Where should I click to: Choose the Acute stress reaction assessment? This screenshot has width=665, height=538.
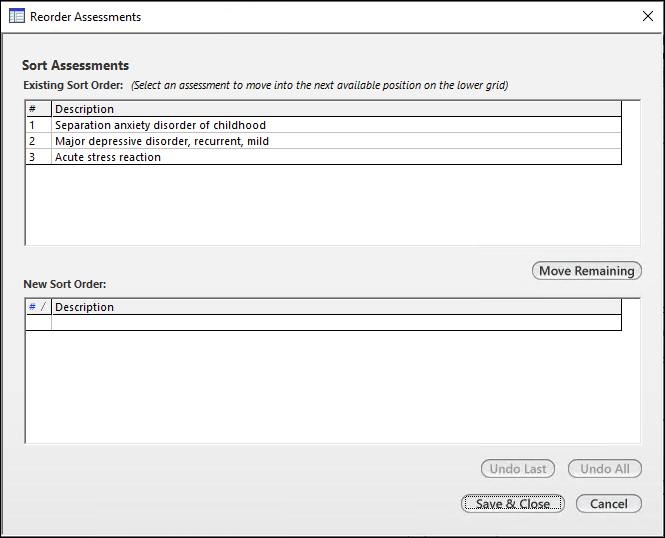tap(108, 157)
